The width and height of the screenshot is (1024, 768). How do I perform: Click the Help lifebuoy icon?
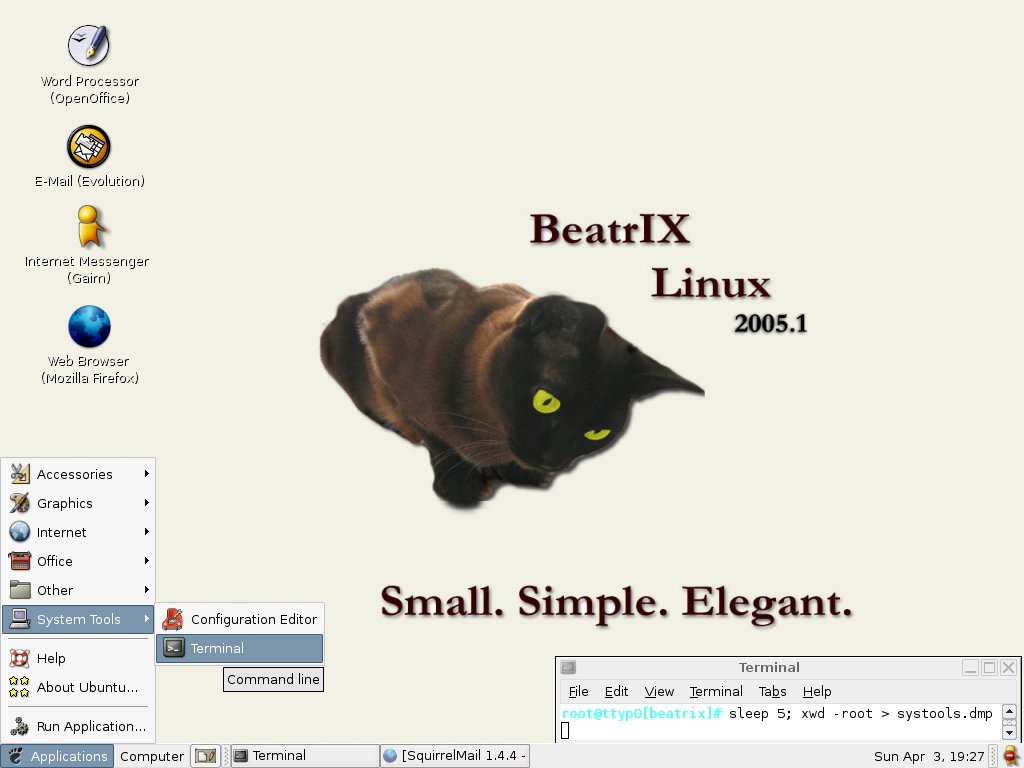click(20, 658)
